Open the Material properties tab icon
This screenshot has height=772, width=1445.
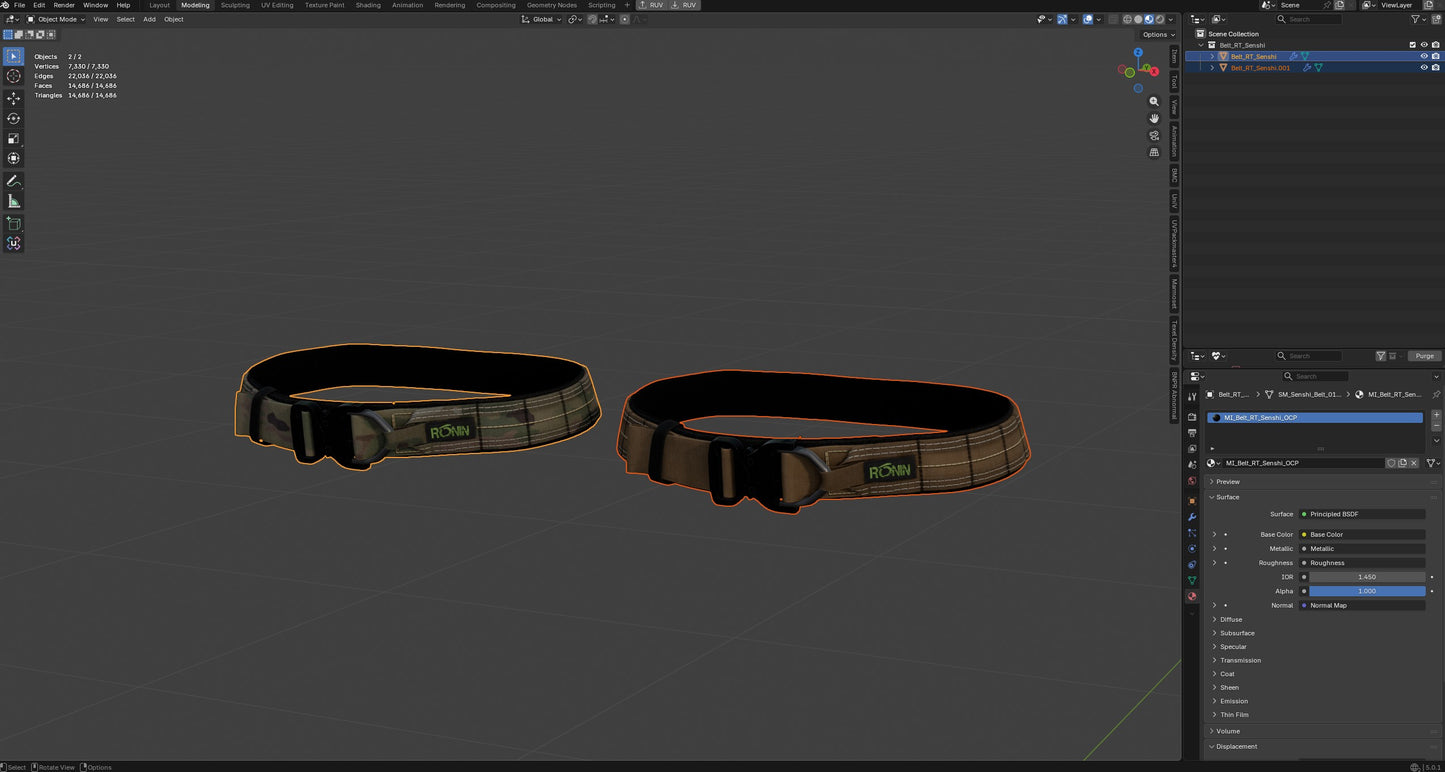[x=1192, y=596]
